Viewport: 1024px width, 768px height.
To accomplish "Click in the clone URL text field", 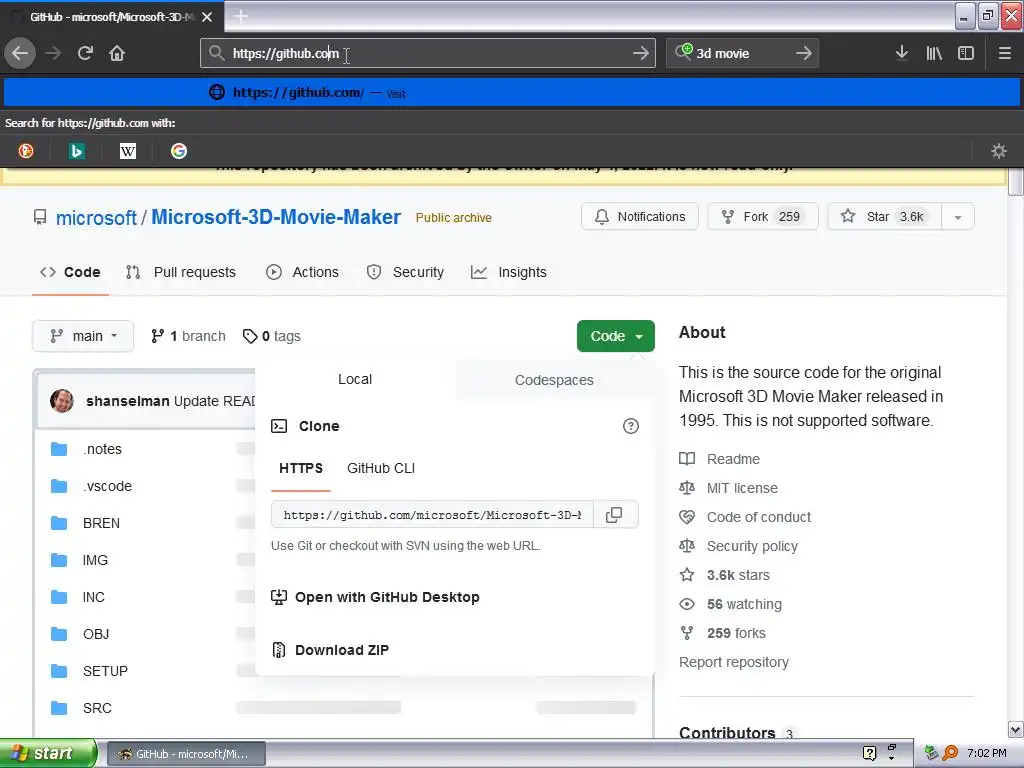I will 432,515.
